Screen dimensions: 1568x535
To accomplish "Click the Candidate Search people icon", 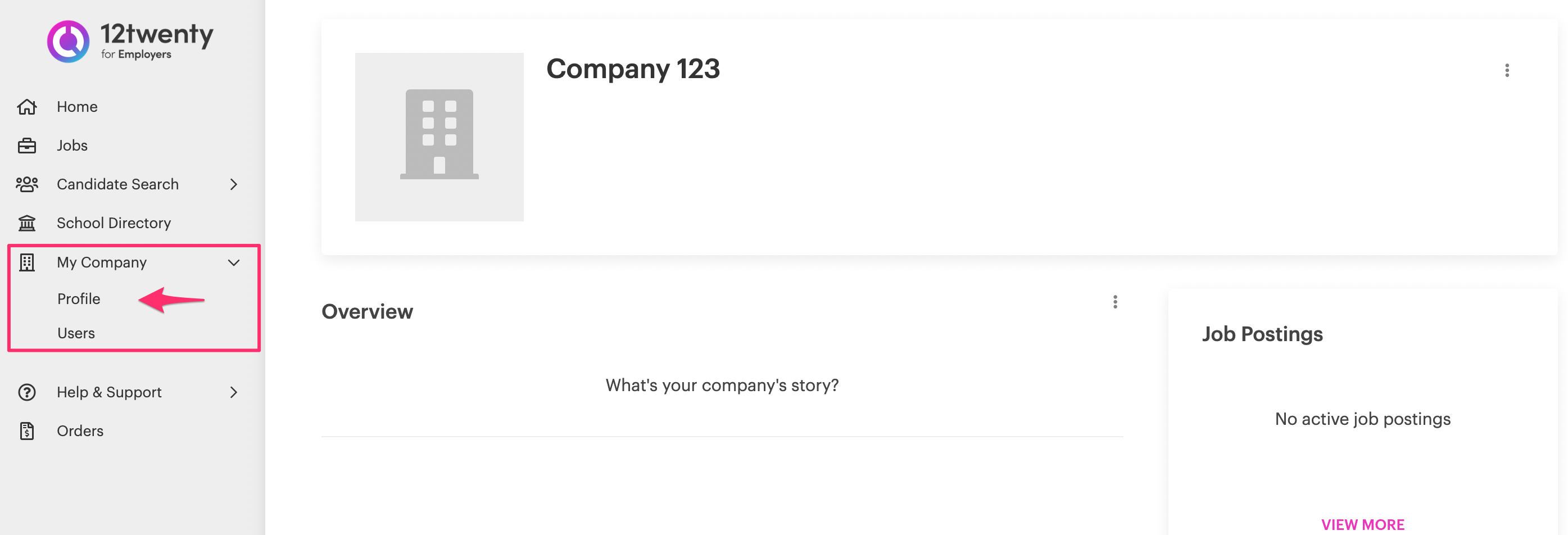I will 27,184.
